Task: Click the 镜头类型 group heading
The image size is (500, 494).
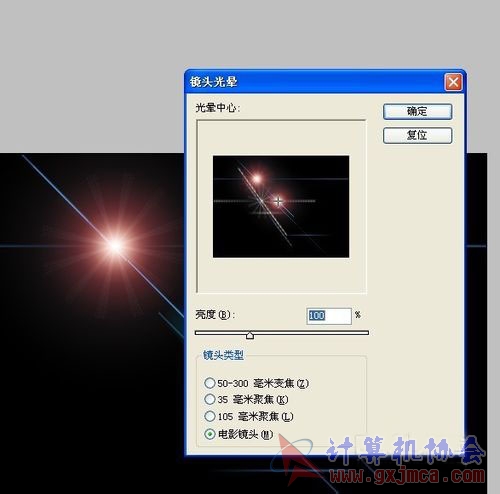Action: (x=223, y=355)
